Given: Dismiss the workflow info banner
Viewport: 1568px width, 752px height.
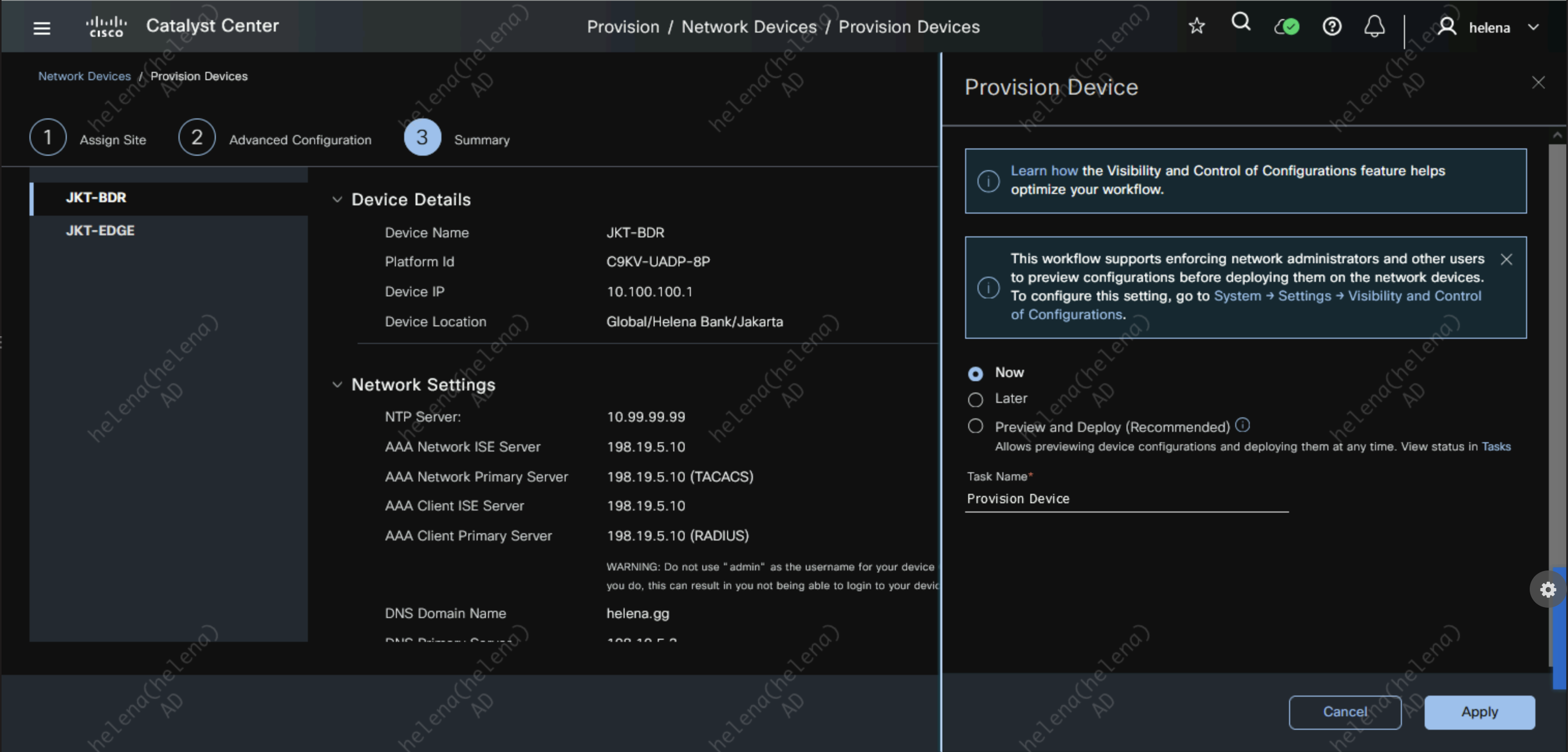Looking at the screenshot, I should (1506, 260).
